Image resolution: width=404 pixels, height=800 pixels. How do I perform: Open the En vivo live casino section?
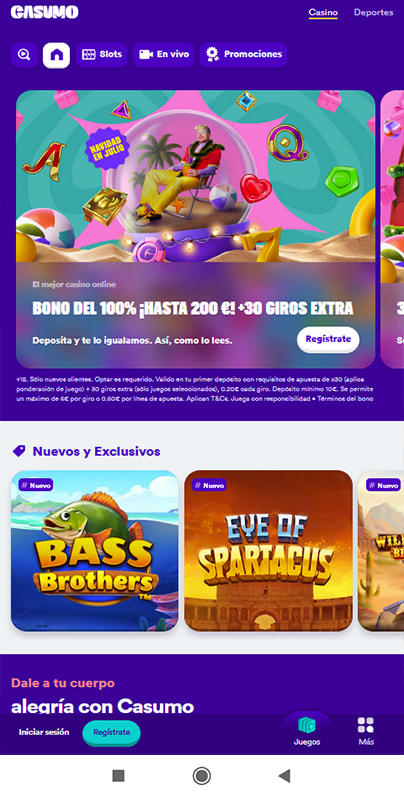pos(164,55)
